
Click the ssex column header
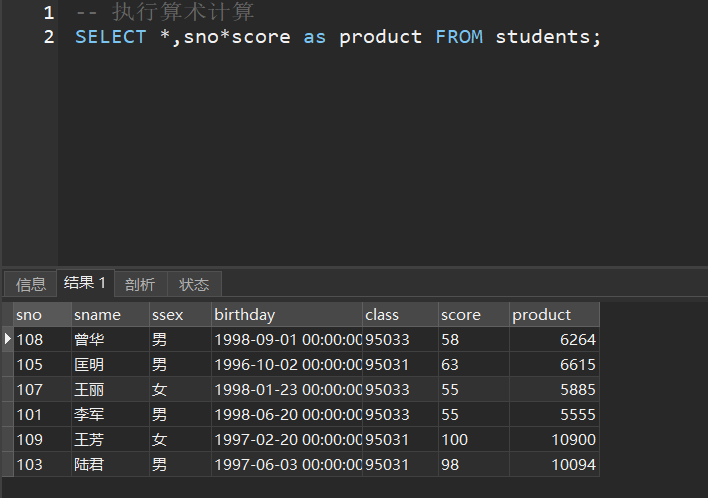point(179,315)
